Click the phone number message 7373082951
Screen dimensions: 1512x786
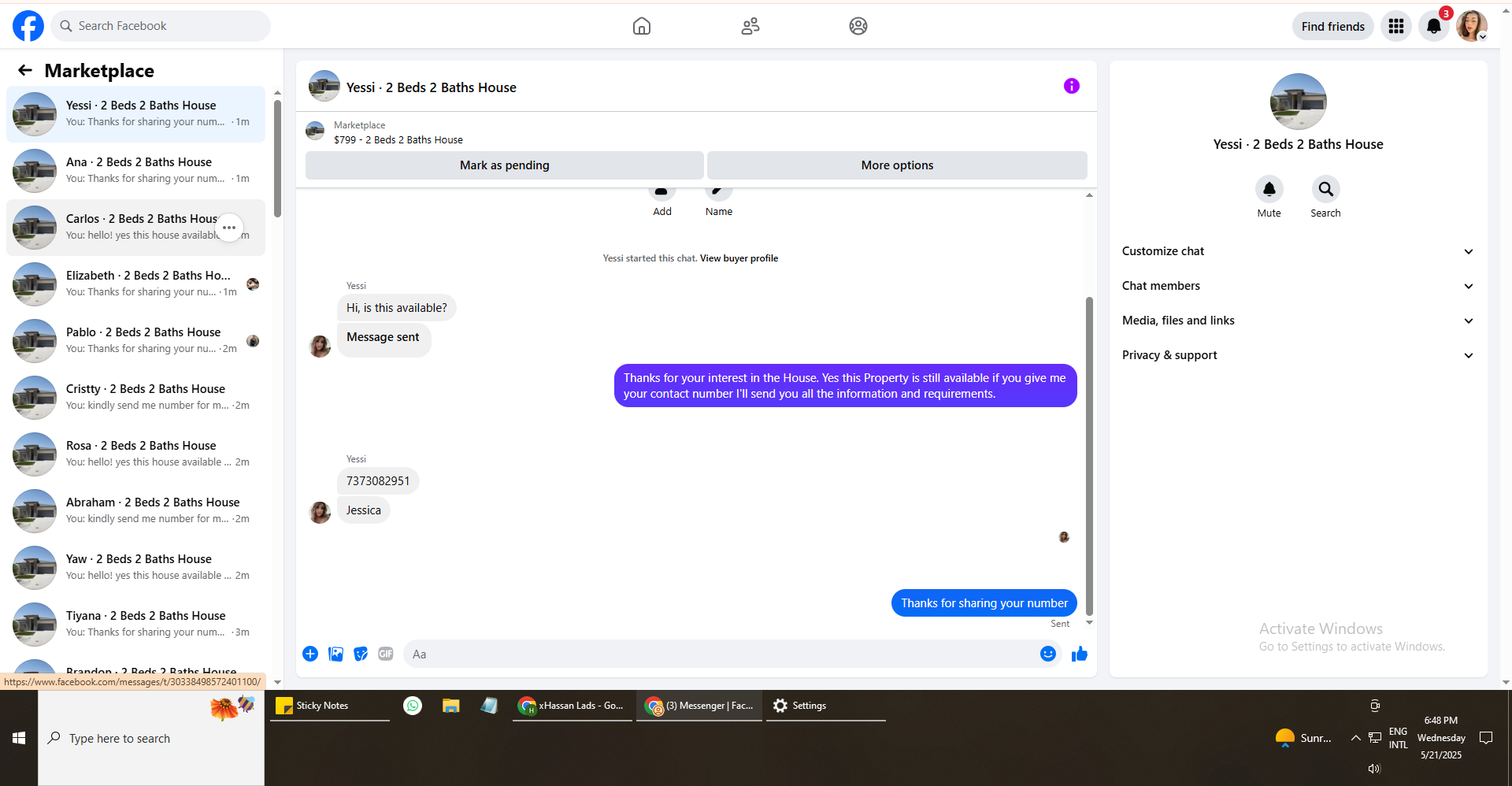click(378, 481)
